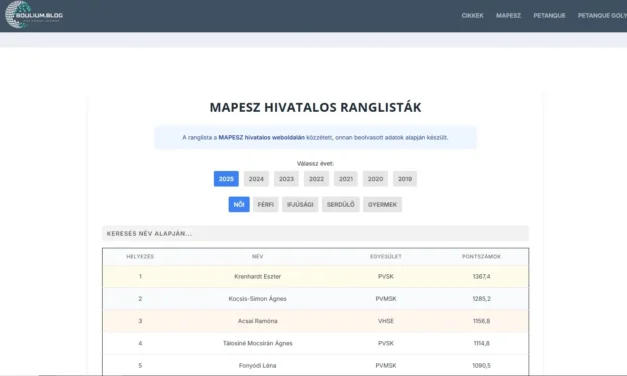Select player Krenhardt Eszter
The width and height of the screenshot is (627, 376).
(x=258, y=276)
